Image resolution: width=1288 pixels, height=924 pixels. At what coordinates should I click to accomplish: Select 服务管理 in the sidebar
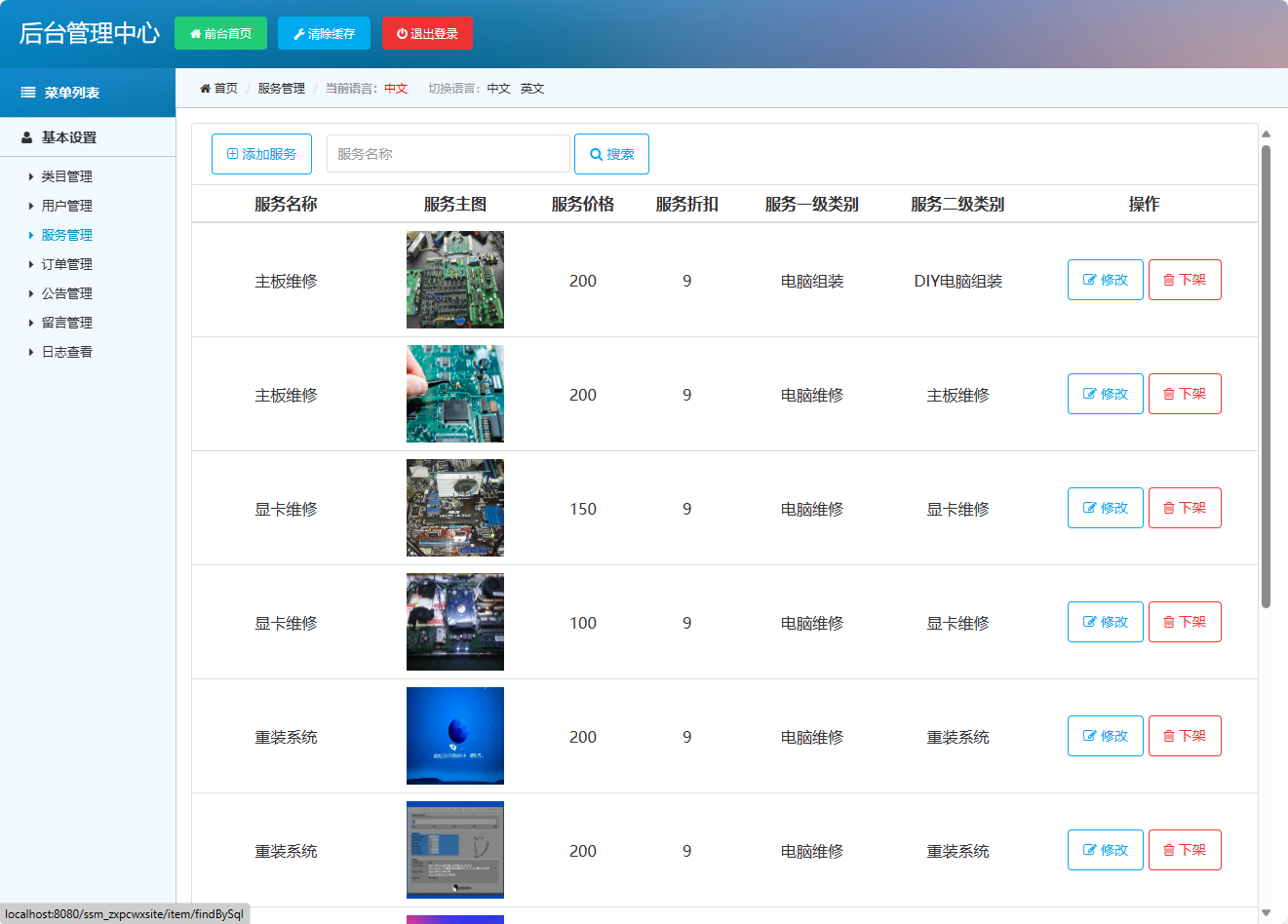tap(68, 235)
